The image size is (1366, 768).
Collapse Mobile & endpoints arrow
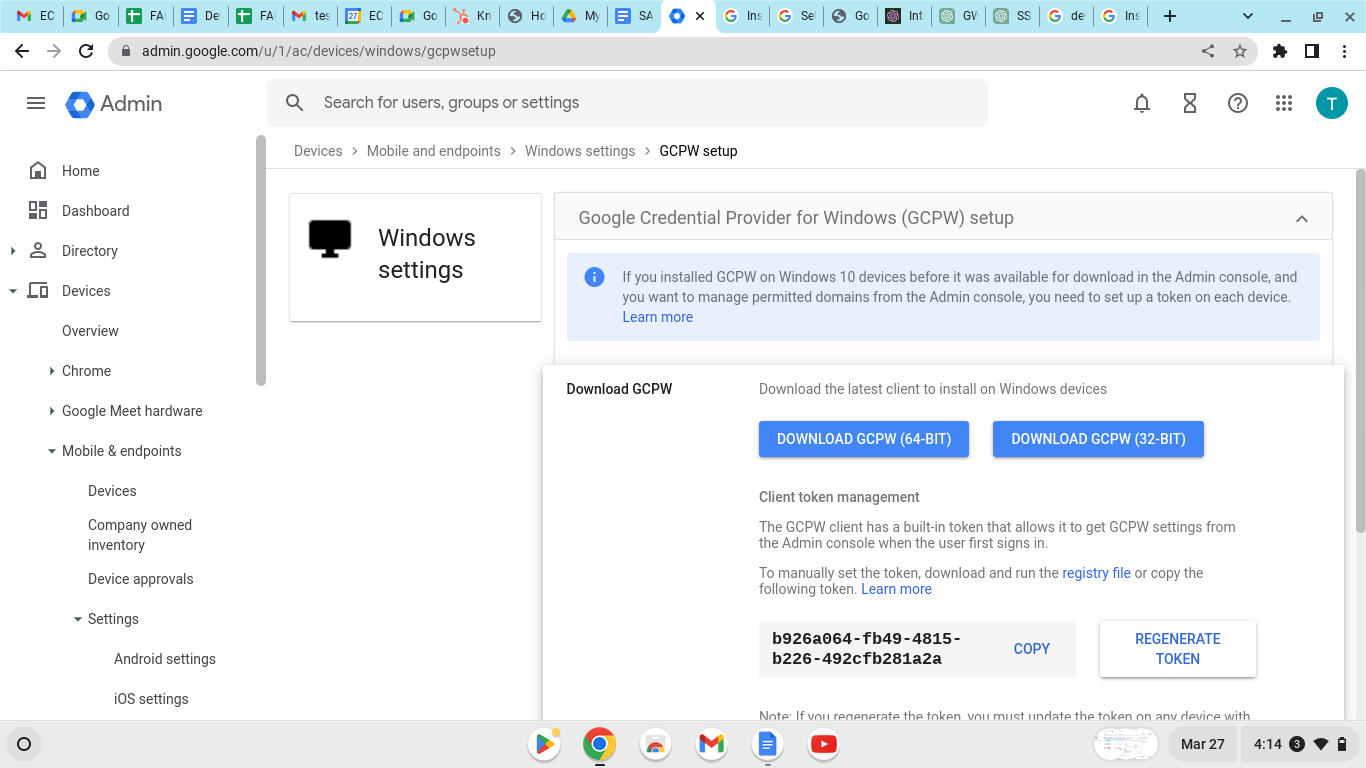coord(52,451)
